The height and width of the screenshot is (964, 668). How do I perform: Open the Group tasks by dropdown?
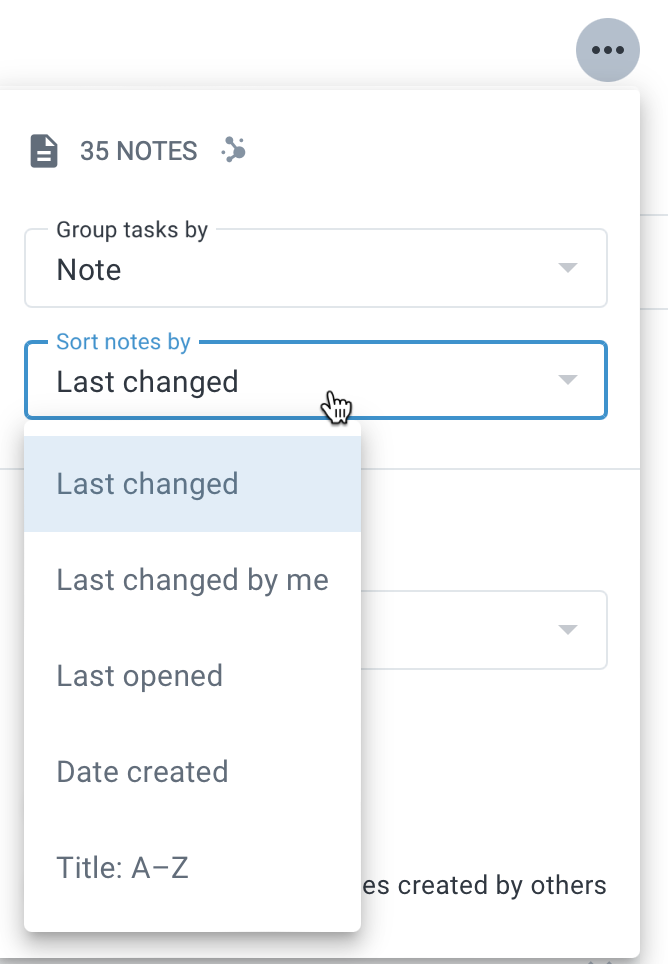tap(316, 268)
